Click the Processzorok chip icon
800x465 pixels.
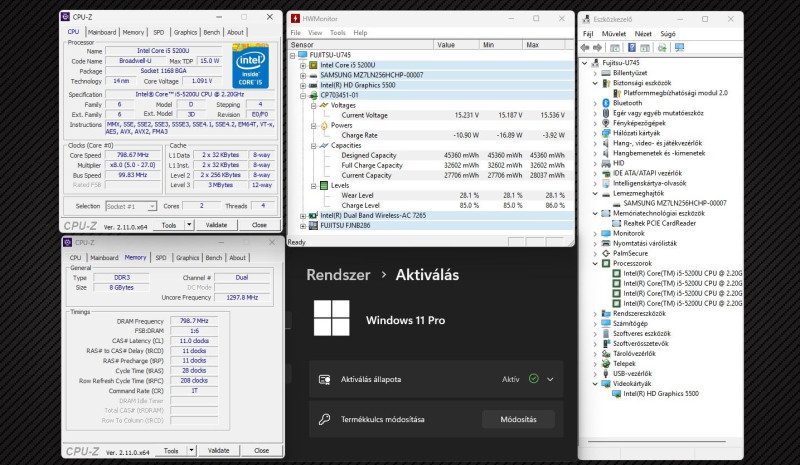click(606, 263)
